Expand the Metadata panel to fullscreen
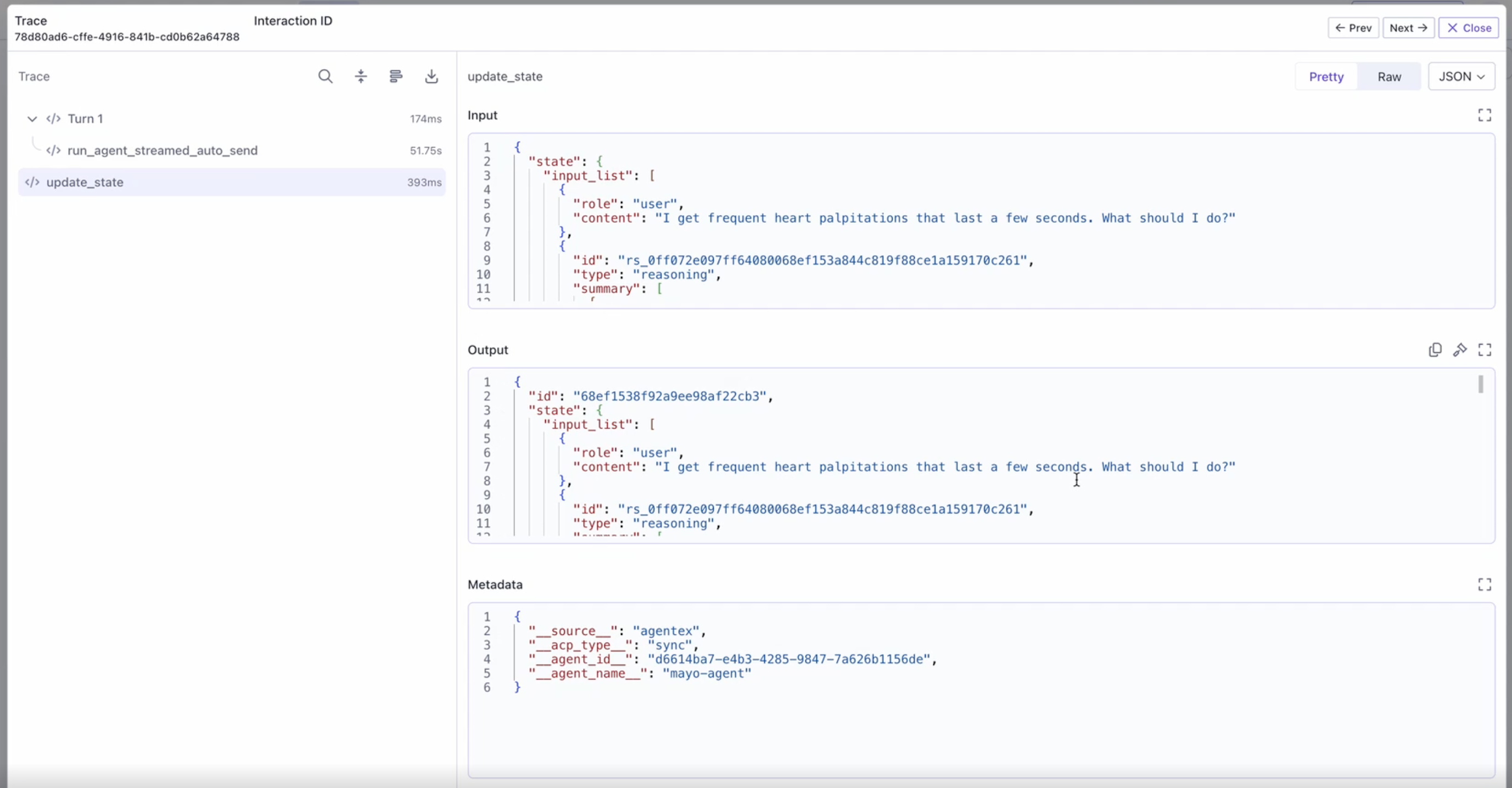This screenshot has width=1512, height=788. click(1485, 584)
